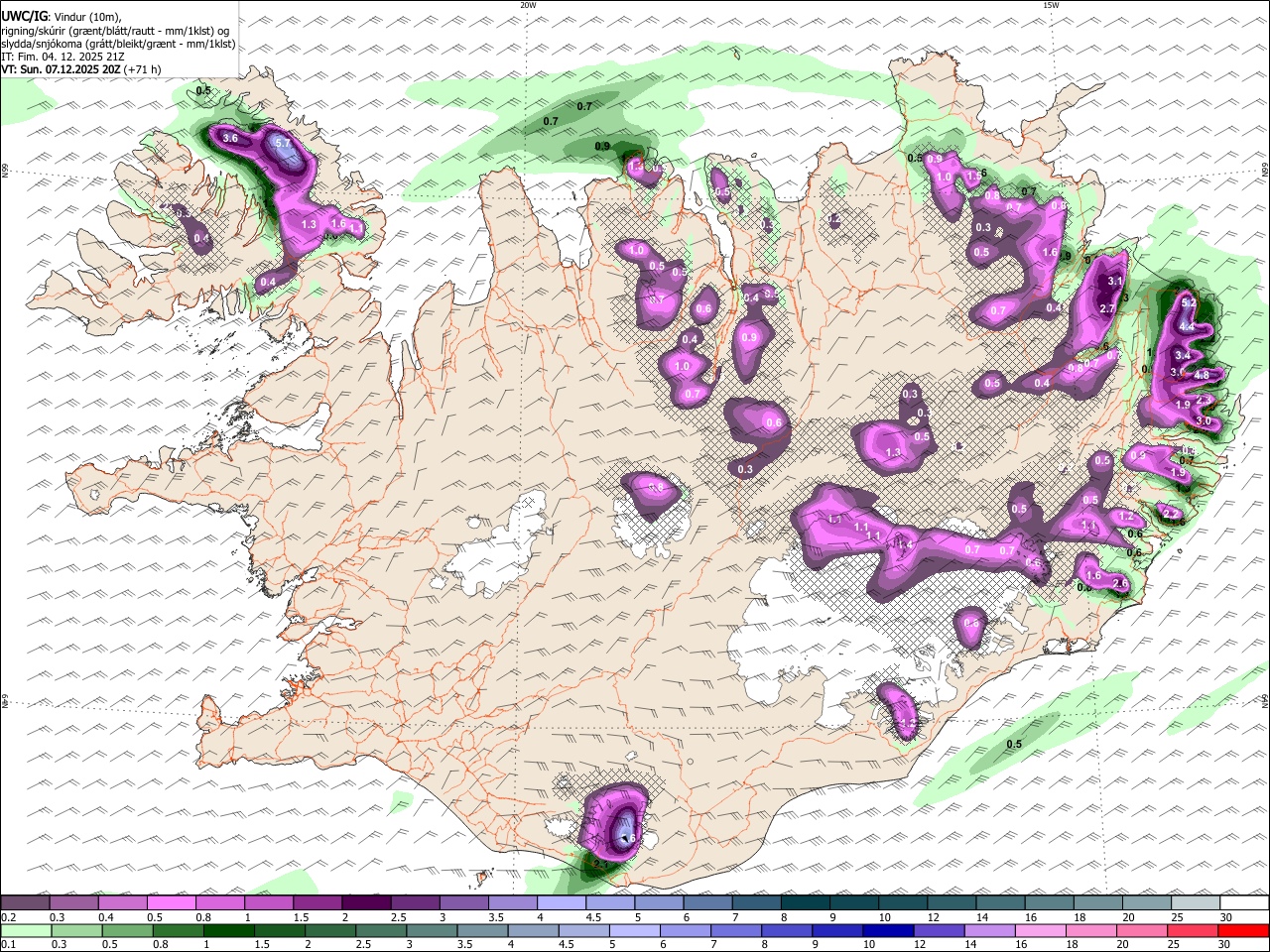Click the purple snow scale swatch between 0.2 and 0.3
Screen dimensions: 1270x952
click(x=24, y=903)
